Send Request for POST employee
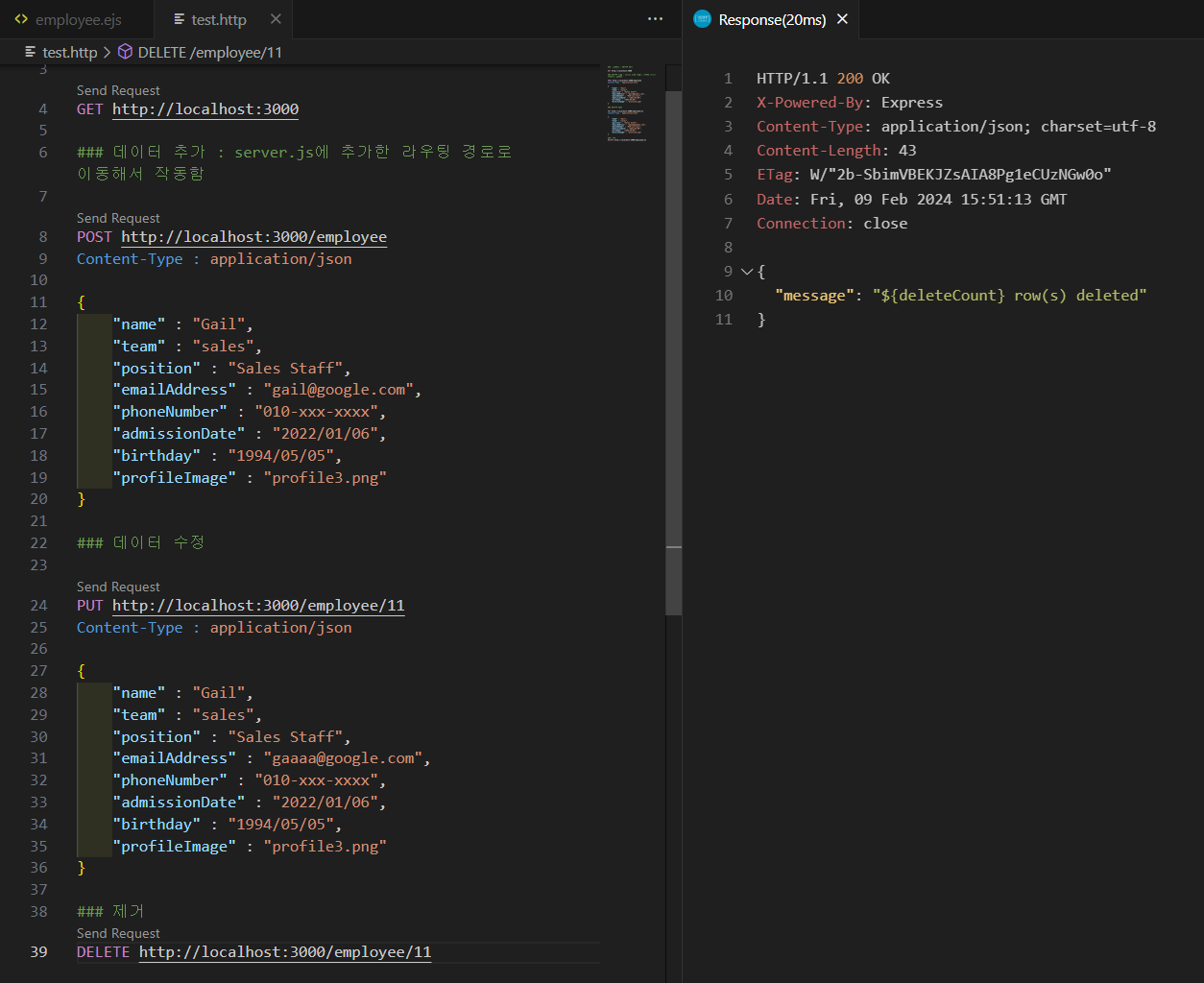This screenshot has width=1204, height=983. [x=118, y=218]
